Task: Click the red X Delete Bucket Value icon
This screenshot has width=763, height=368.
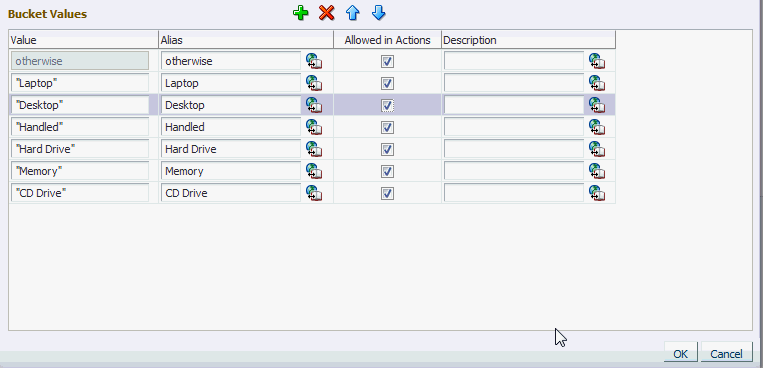Action: pos(327,13)
